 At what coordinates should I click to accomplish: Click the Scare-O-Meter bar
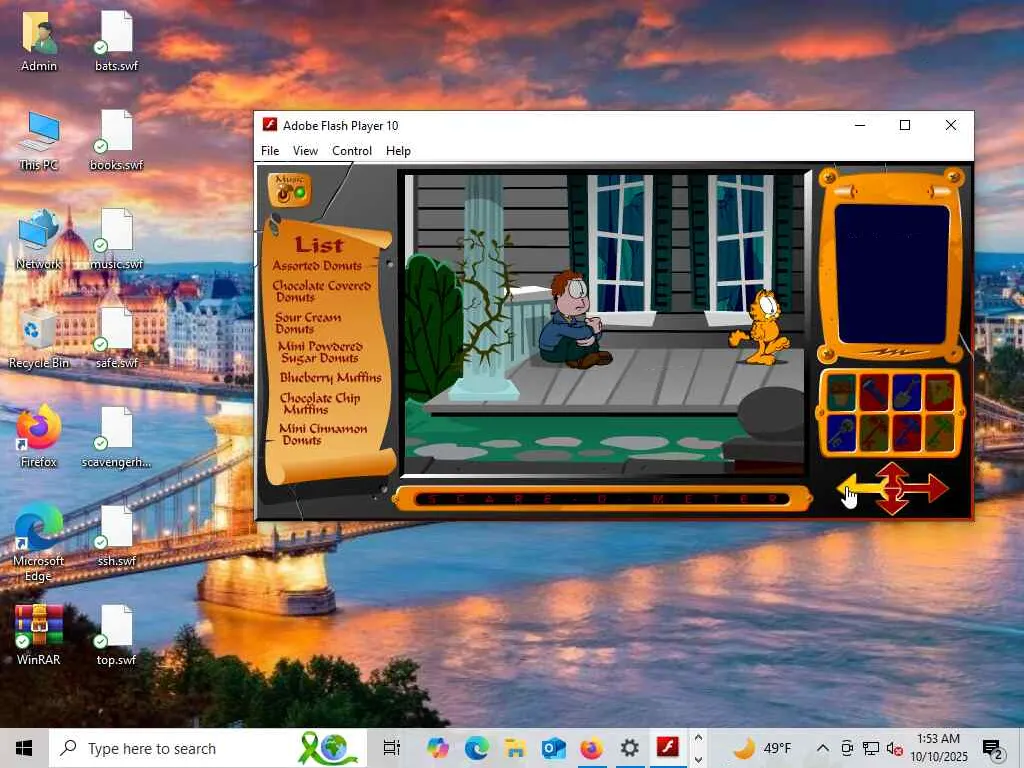[x=603, y=500]
